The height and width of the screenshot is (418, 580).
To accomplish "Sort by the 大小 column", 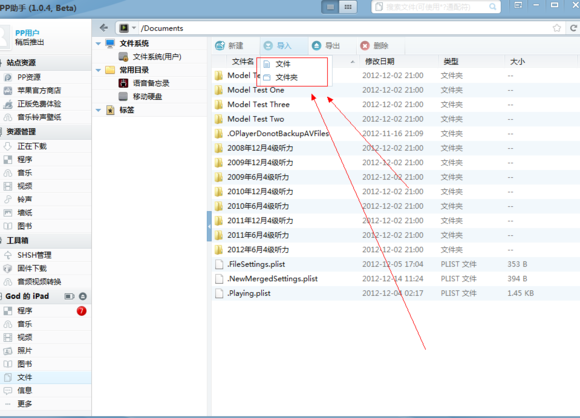I will coord(517,61).
